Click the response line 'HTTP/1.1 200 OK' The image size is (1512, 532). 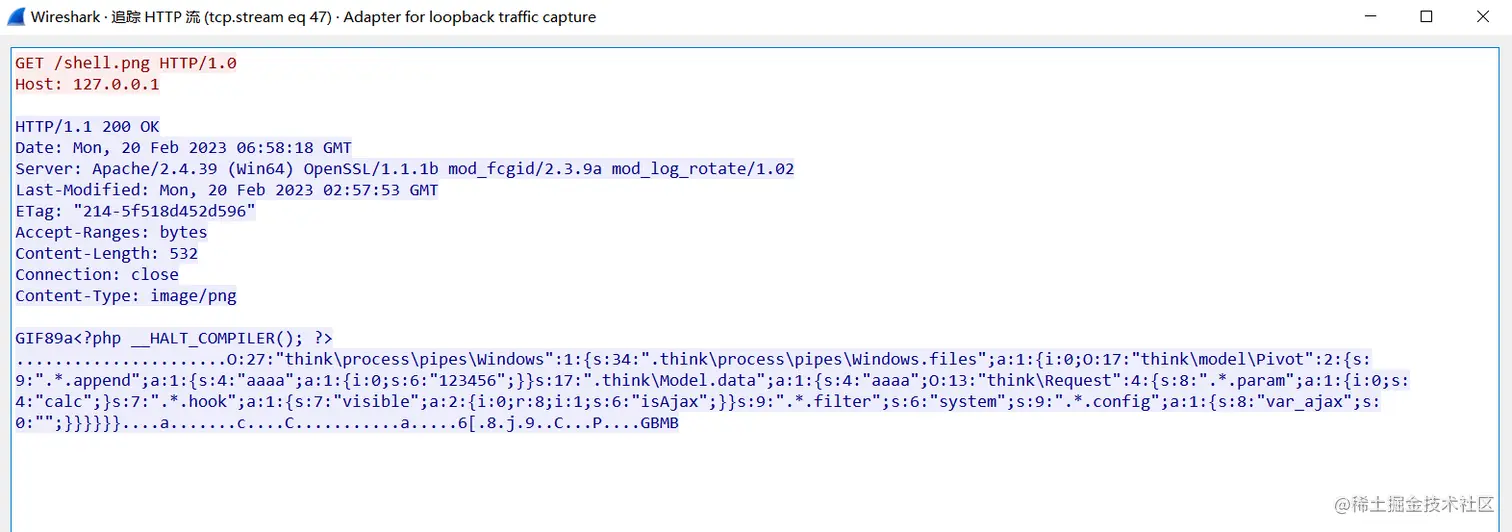click(x=87, y=127)
